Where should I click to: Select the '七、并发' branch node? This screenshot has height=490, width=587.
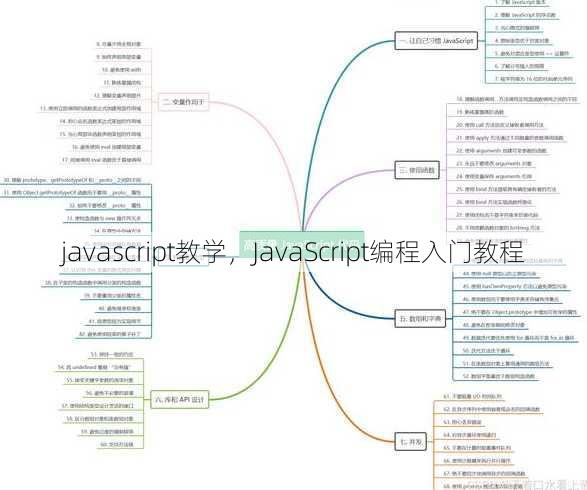coord(411,442)
